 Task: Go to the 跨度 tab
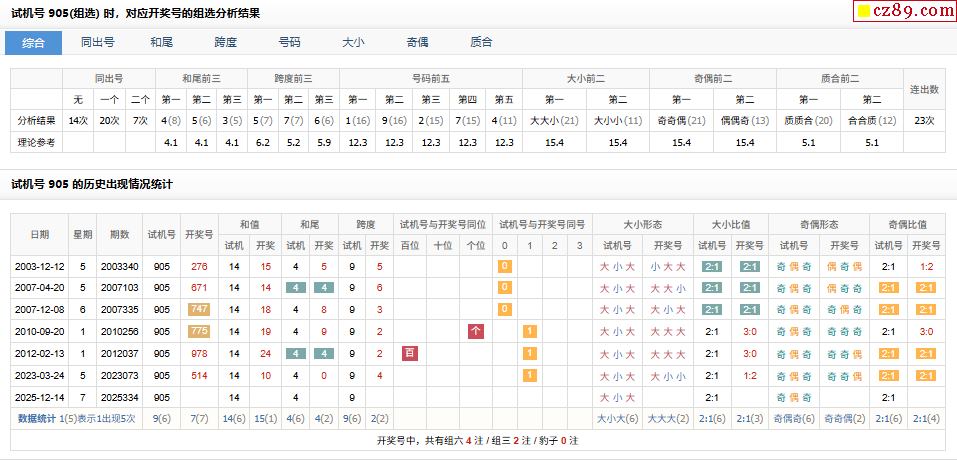pos(226,42)
